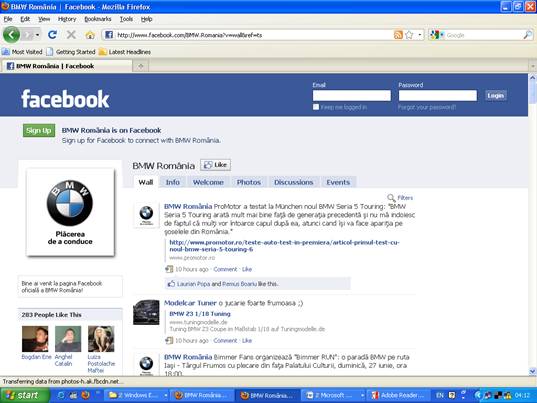537x403 pixels.
Task: Click the Anghel Catalin profile photo
Action: click(x=68, y=339)
